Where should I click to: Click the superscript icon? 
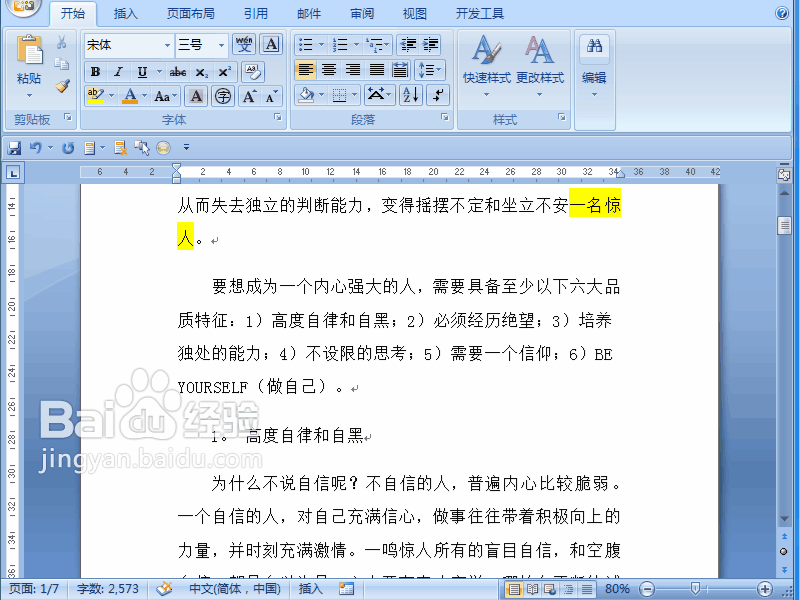click(223, 71)
